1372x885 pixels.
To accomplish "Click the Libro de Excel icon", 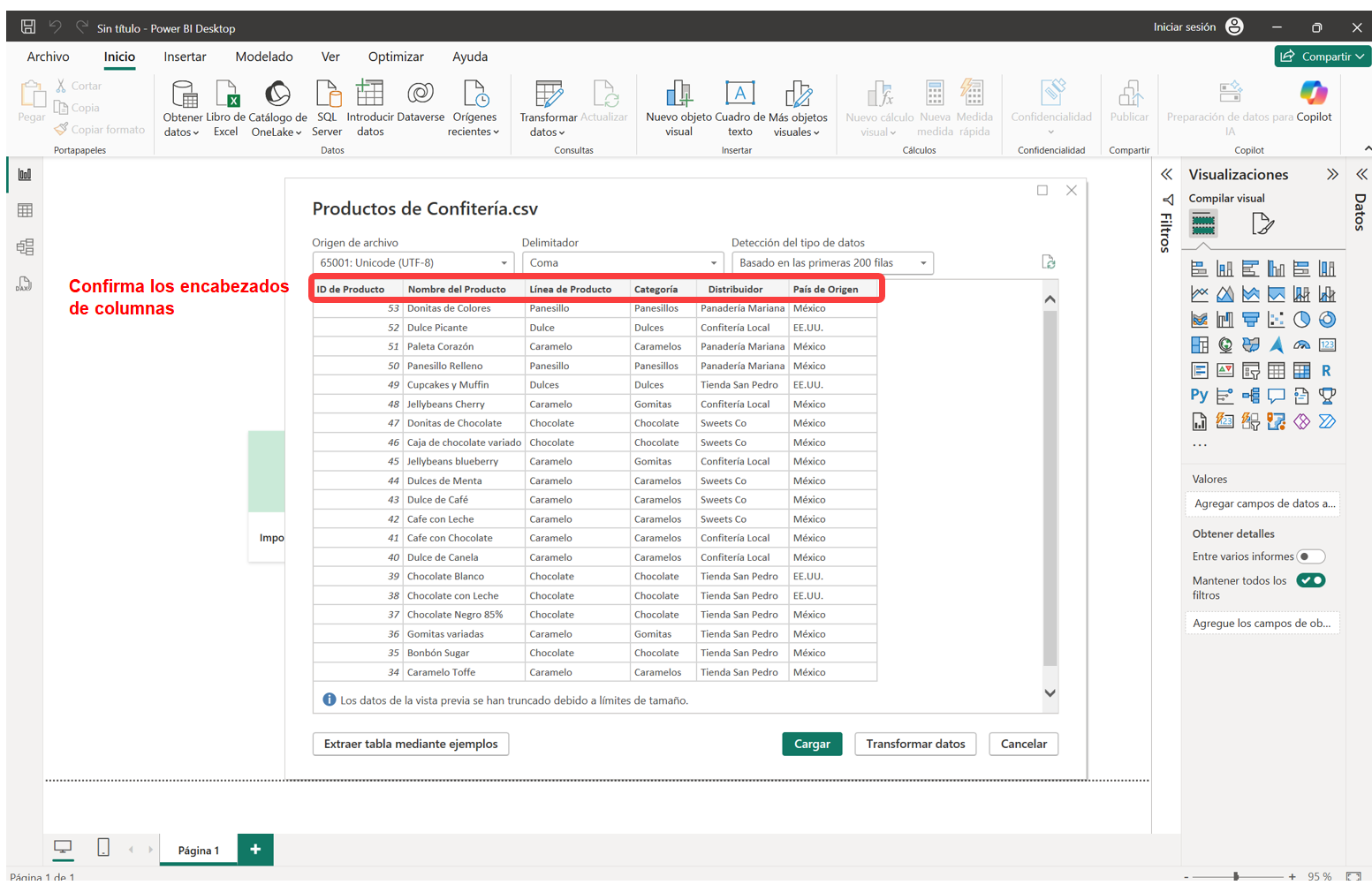I will click(x=226, y=109).
